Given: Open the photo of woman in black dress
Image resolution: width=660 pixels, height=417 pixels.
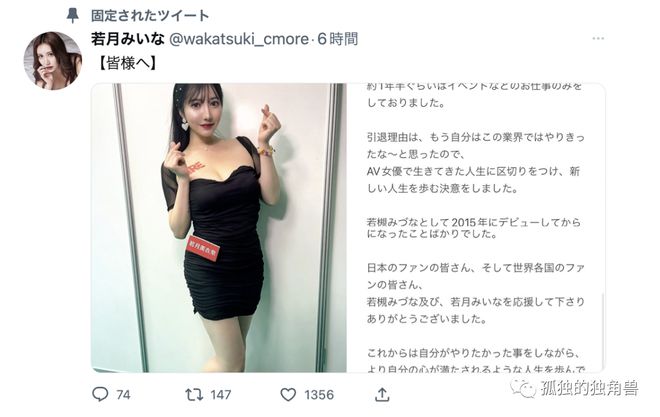Looking at the screenshot, I should pos(219,228).
